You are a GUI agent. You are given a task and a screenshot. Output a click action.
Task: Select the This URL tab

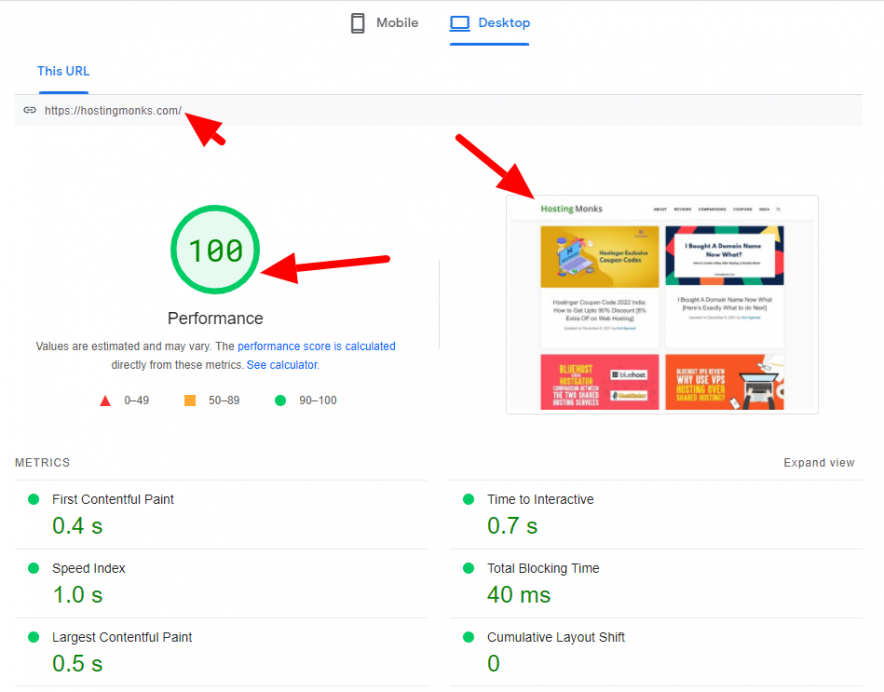(63, 71)
